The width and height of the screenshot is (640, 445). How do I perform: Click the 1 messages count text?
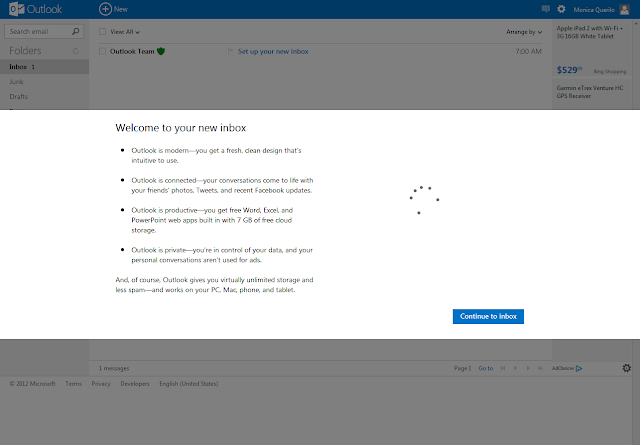tap(114, 368)
